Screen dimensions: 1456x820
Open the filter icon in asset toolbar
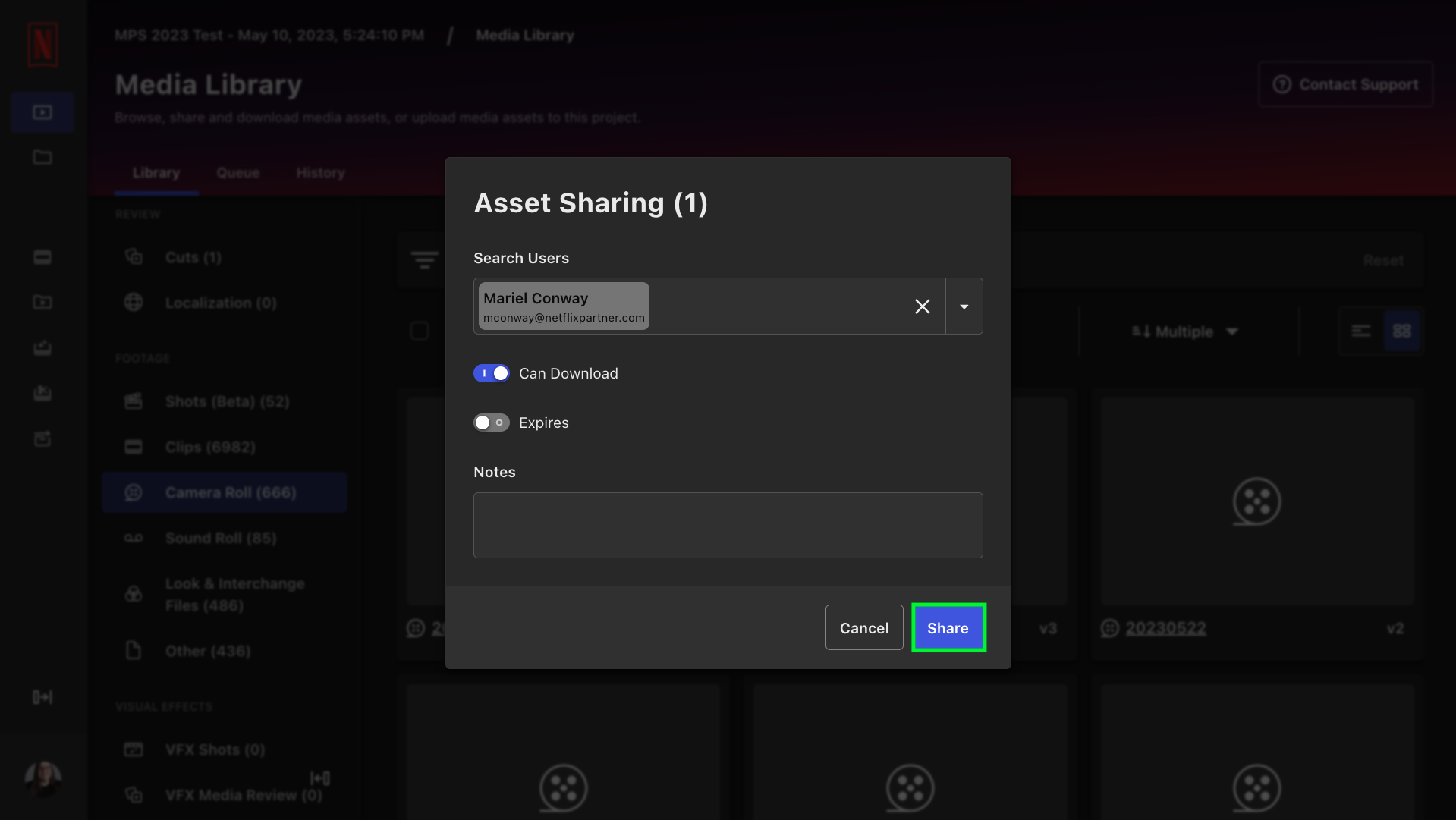click(x=425, y=260)
